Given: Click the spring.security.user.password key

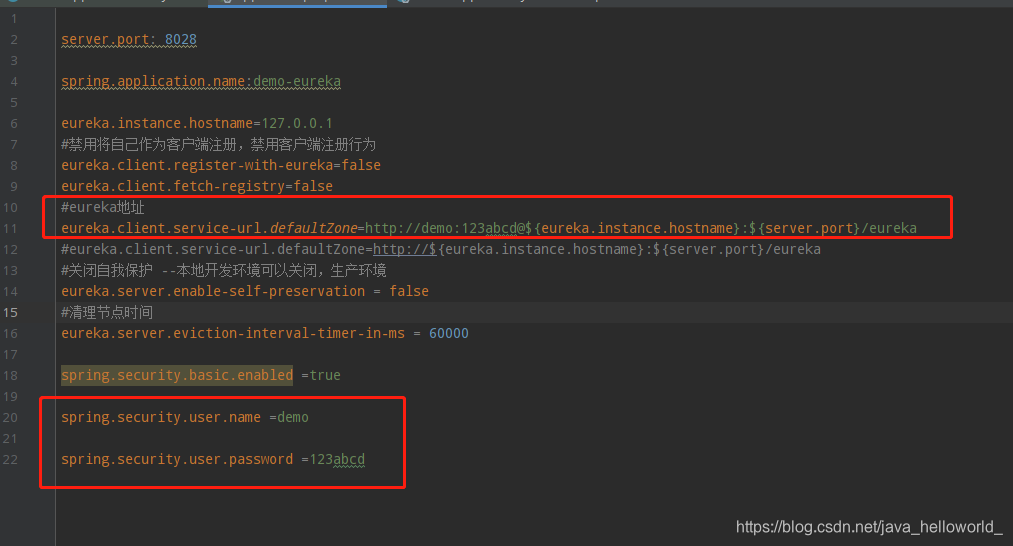Looking at the screenshot, I should tap(177, 459).
